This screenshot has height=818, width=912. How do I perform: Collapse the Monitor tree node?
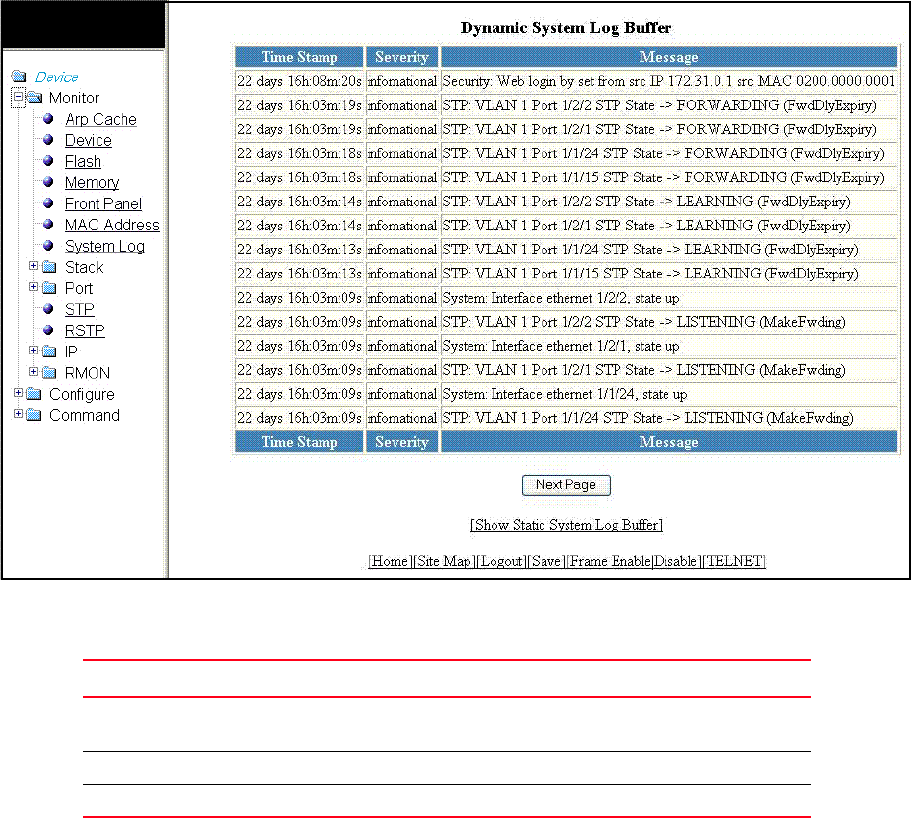[19, 97]
